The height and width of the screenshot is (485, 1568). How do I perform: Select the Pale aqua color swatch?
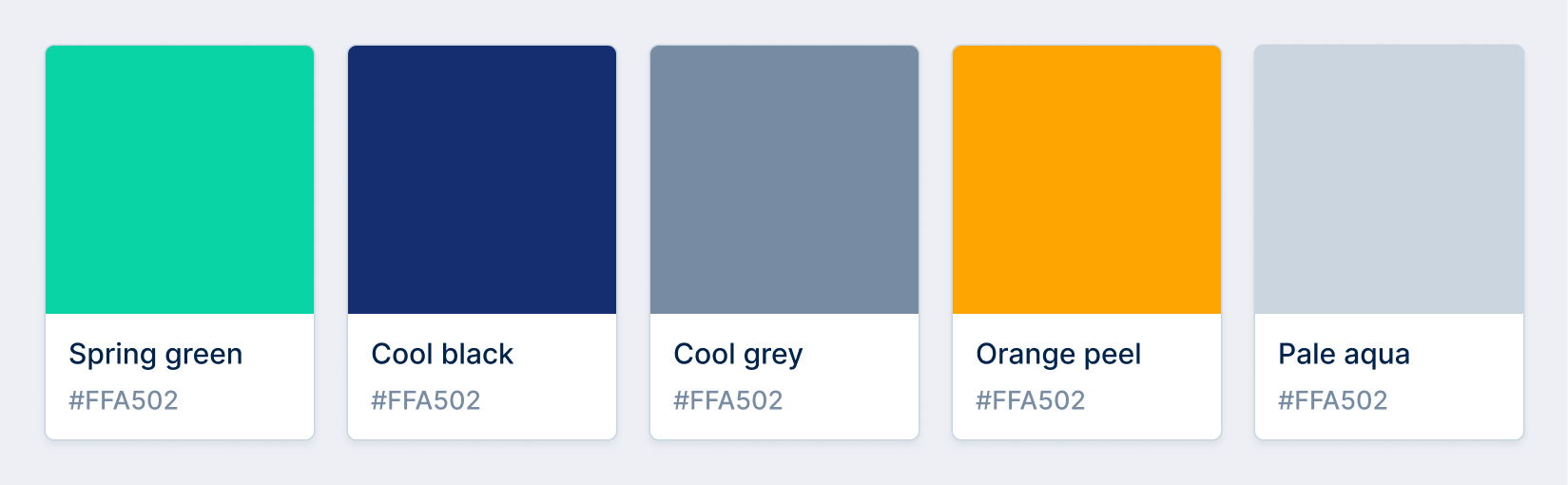point(1389,180)
